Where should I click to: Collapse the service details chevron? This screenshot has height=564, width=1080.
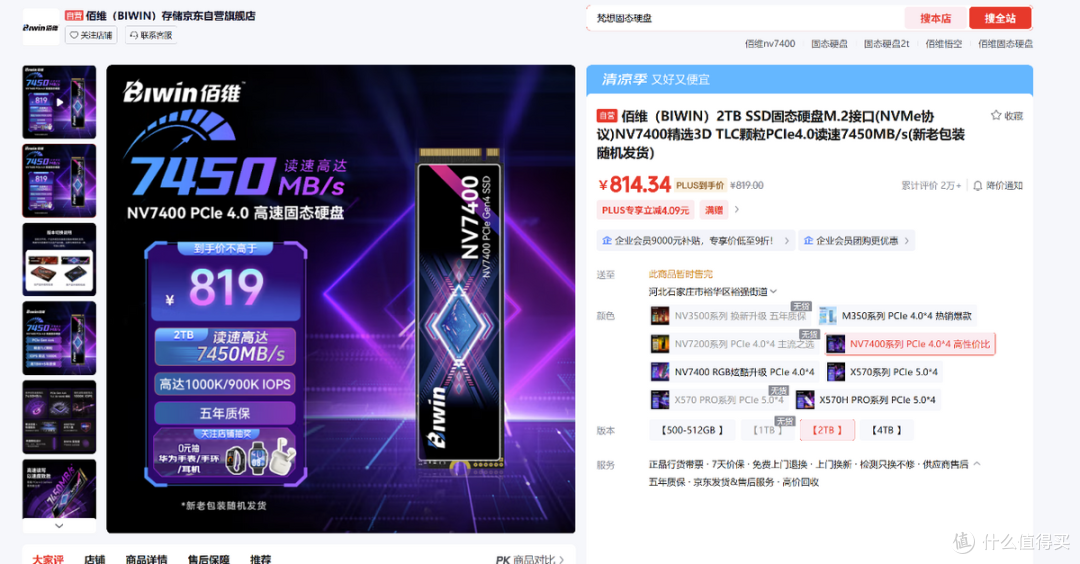point(977,464)
